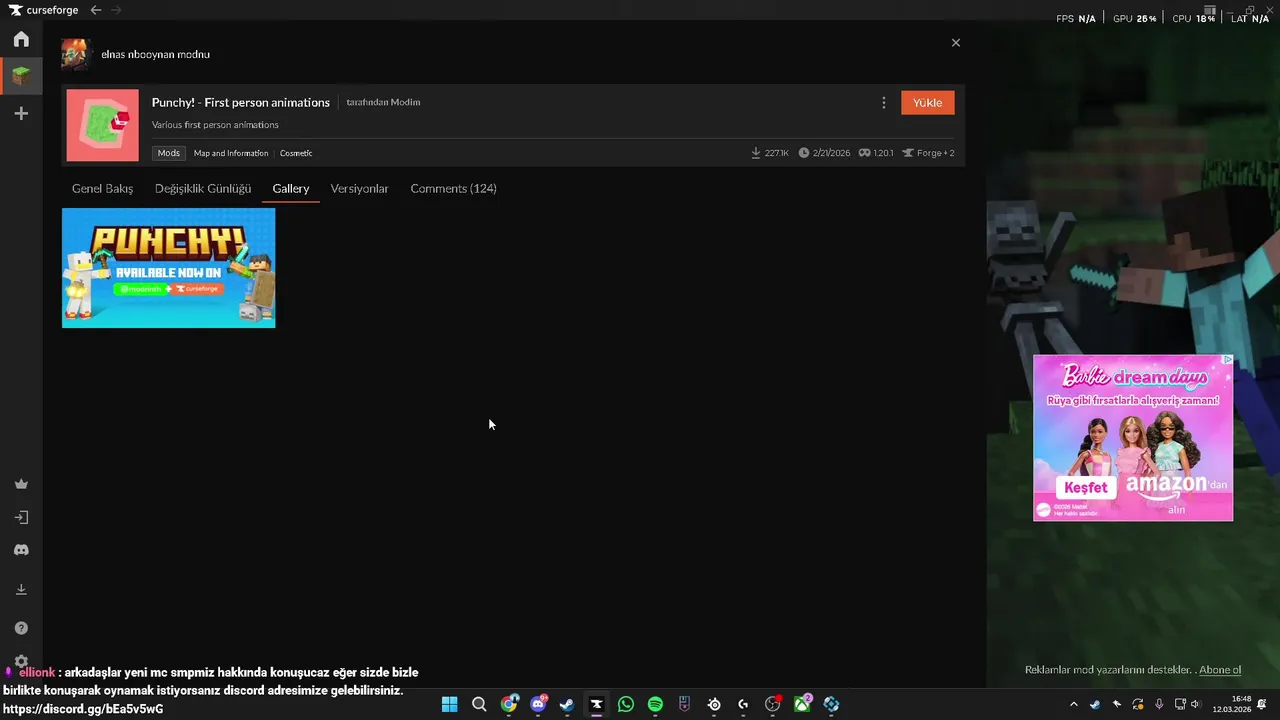Click the Yükle install button
The width and height of the screenshot is (1280, 720).
(x=928, y=103)
